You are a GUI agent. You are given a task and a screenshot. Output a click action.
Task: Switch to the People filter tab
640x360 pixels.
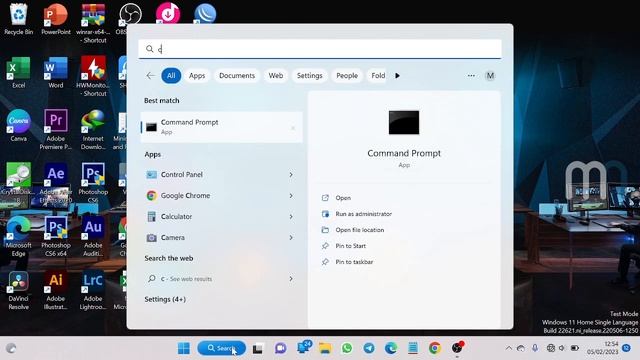click(347, 76)
